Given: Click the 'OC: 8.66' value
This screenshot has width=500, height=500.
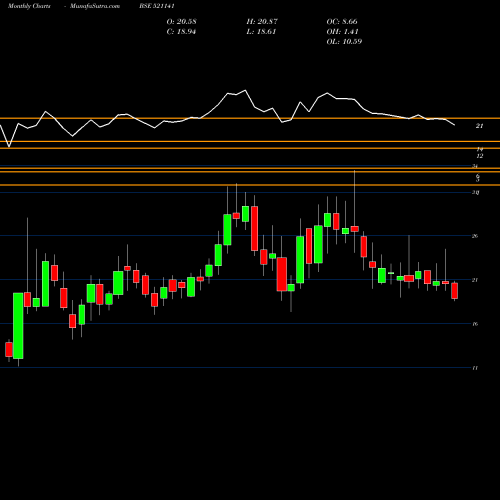Looking at the screenshot, I should click(x=342, y=22).
